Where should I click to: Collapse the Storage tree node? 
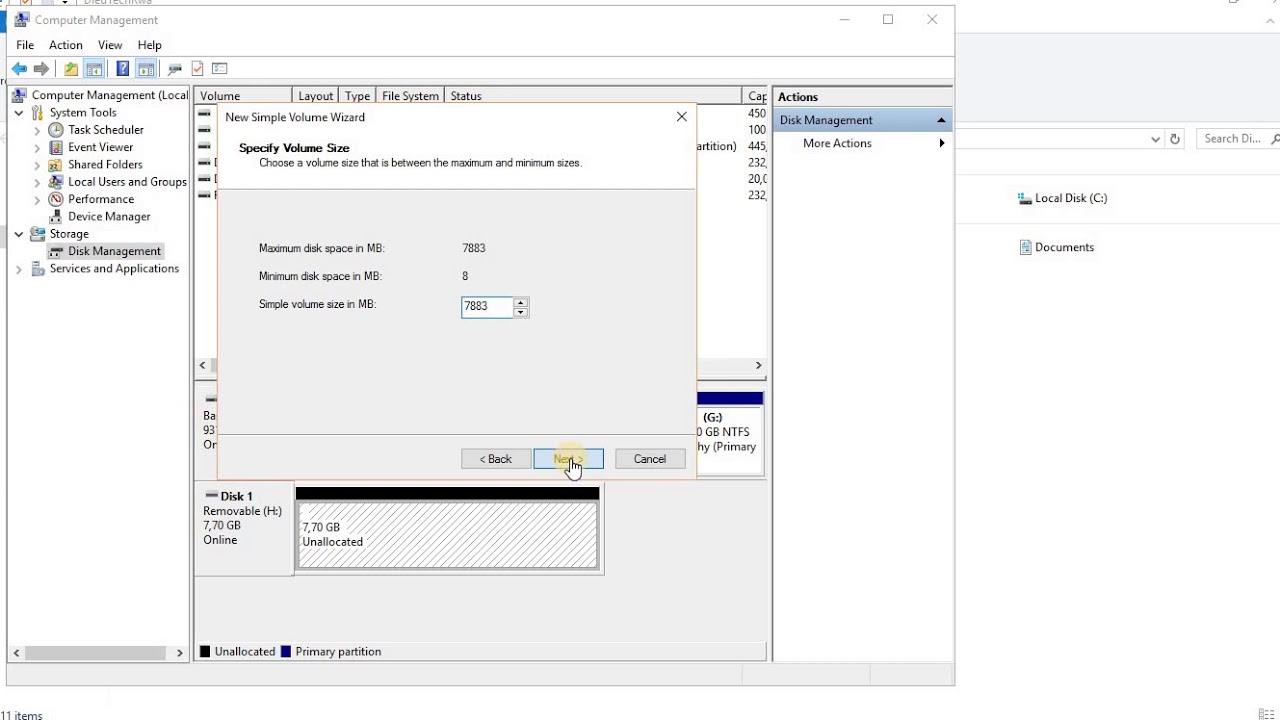(19, 234)
